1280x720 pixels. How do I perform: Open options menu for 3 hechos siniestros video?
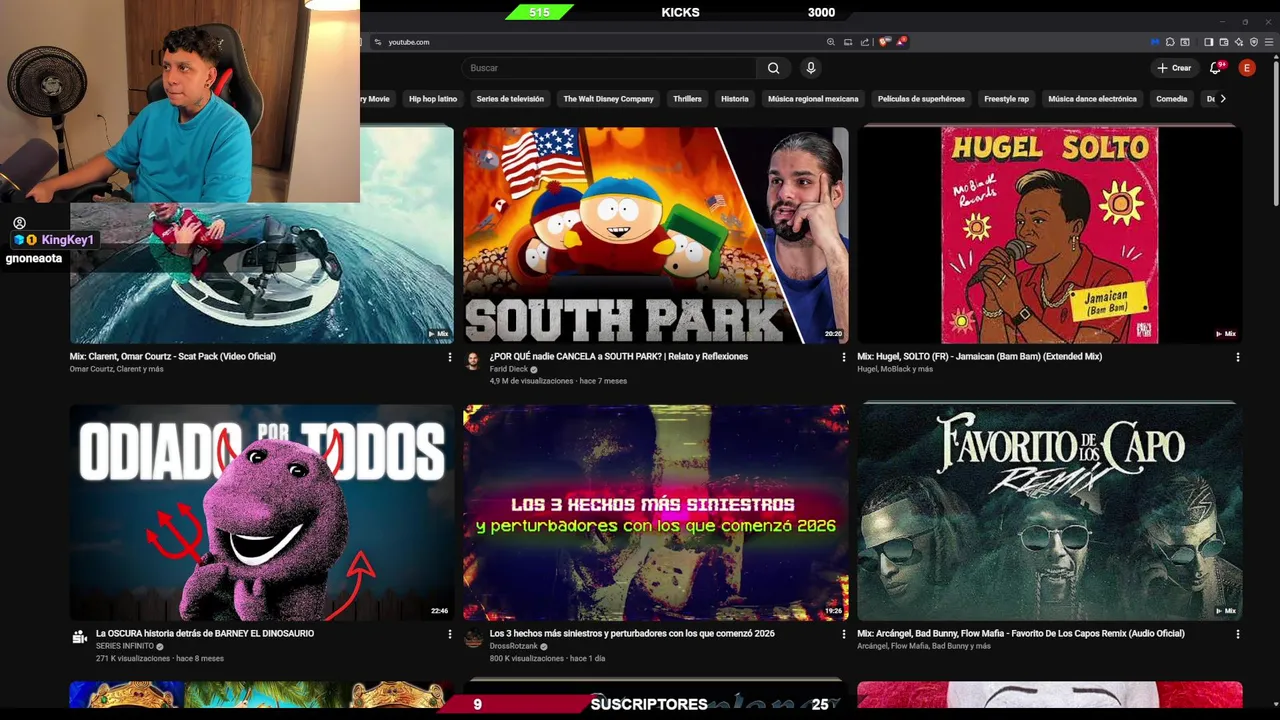coord(843,634)
